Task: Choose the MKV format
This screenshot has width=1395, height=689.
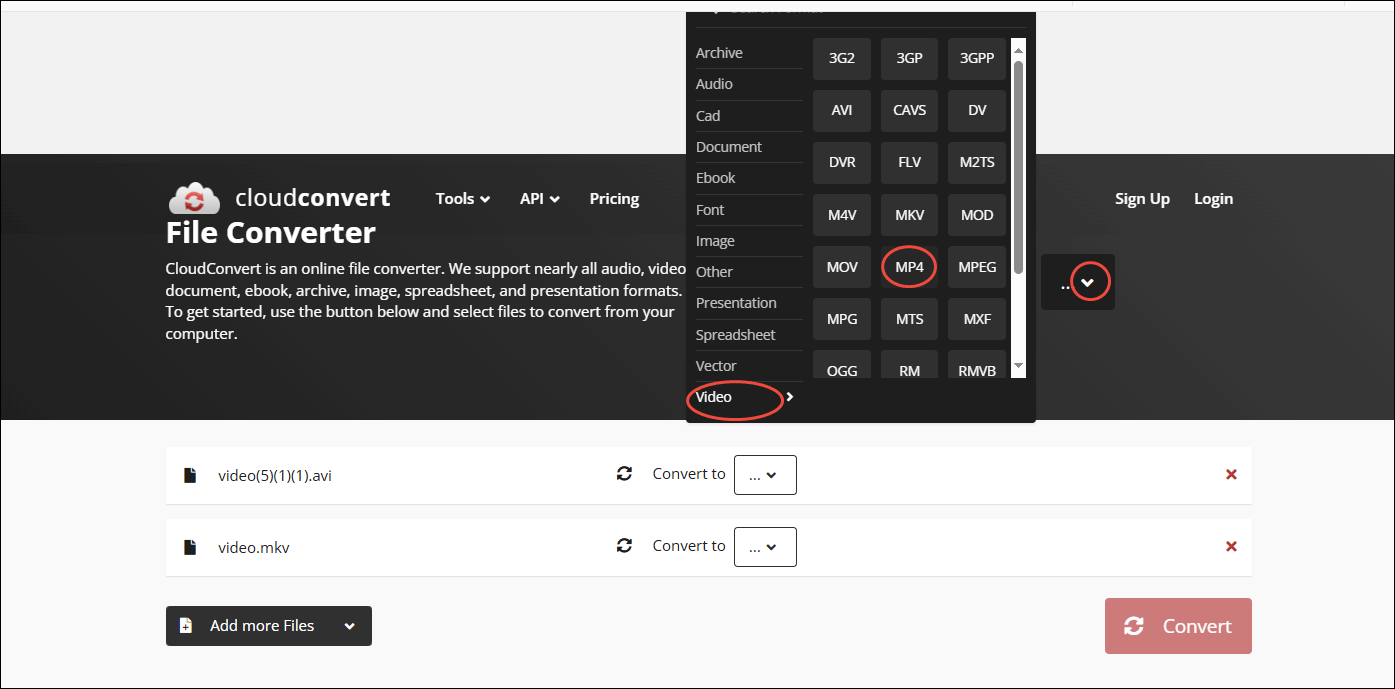Action: (910, 215)
